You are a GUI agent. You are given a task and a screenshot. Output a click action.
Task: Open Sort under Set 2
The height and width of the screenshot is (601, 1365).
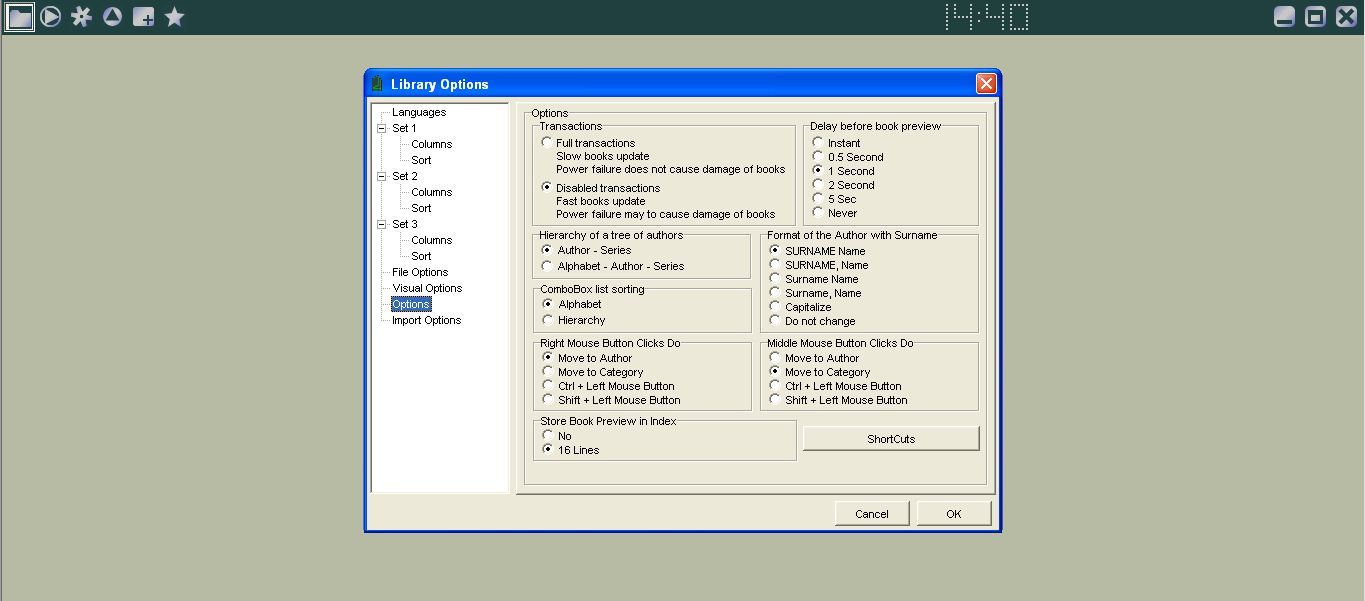[x=422, y=208]
